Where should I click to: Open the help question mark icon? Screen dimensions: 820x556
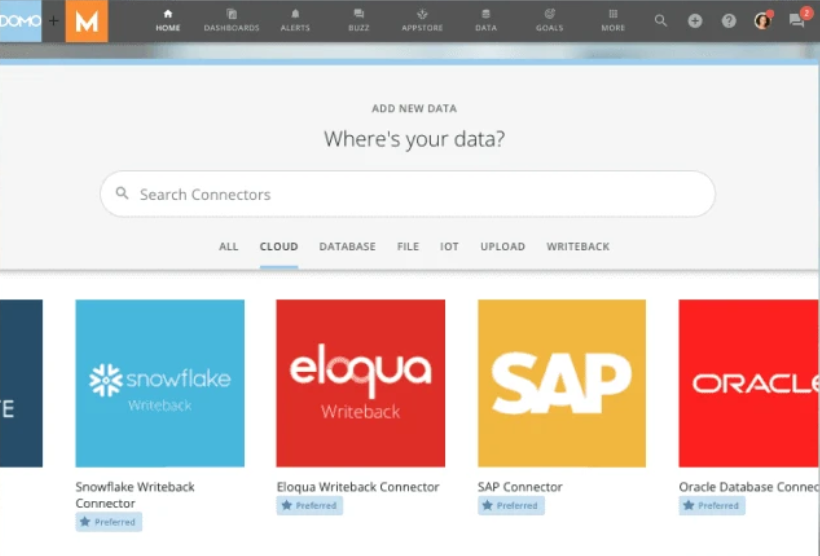pos(729,20)
